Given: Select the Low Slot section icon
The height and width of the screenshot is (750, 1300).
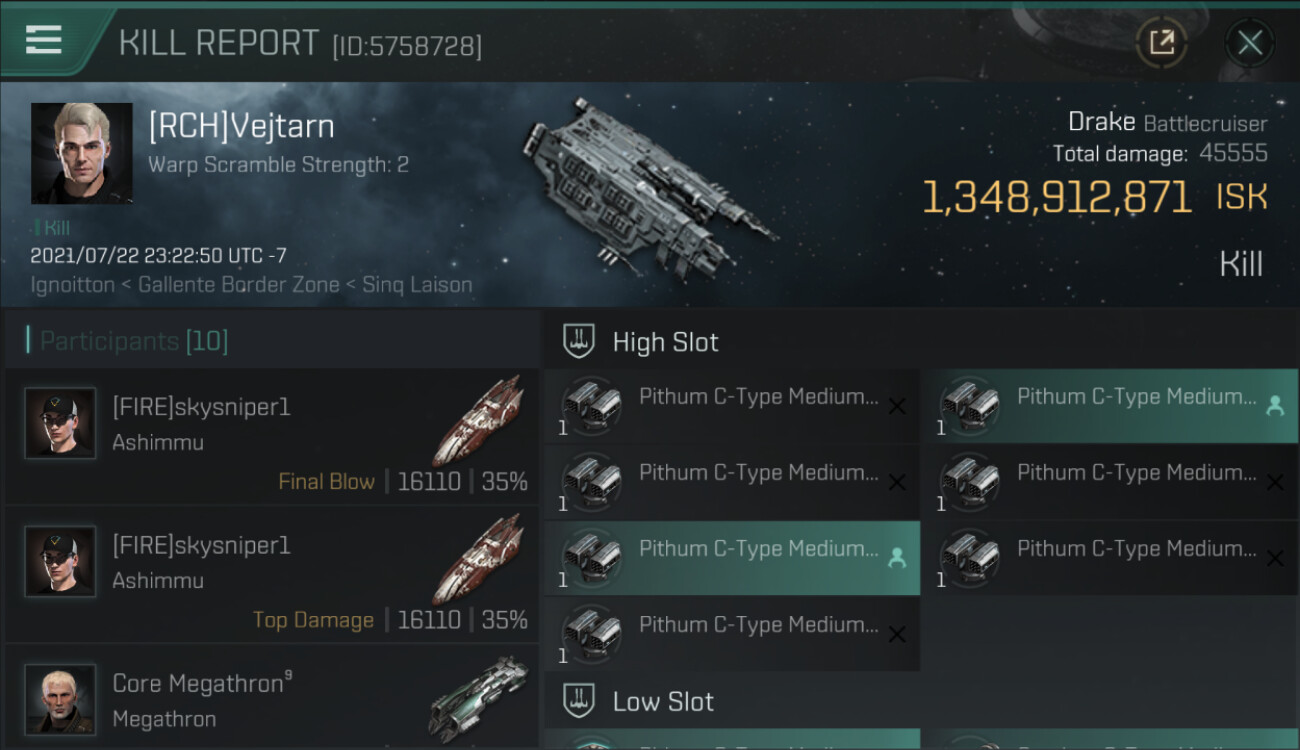Looking at the screenshot, I should coord(580,701).
